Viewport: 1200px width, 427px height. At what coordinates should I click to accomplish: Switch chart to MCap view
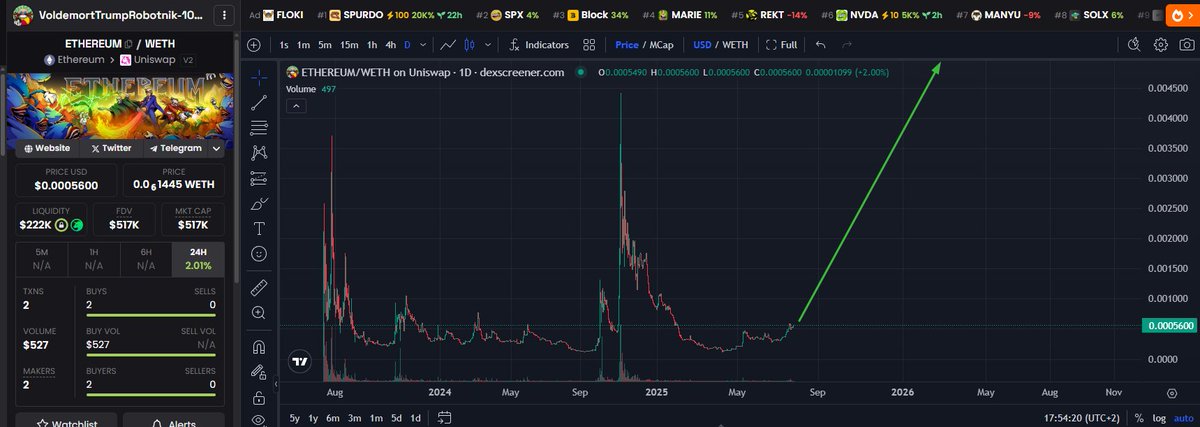coord(661,45)
